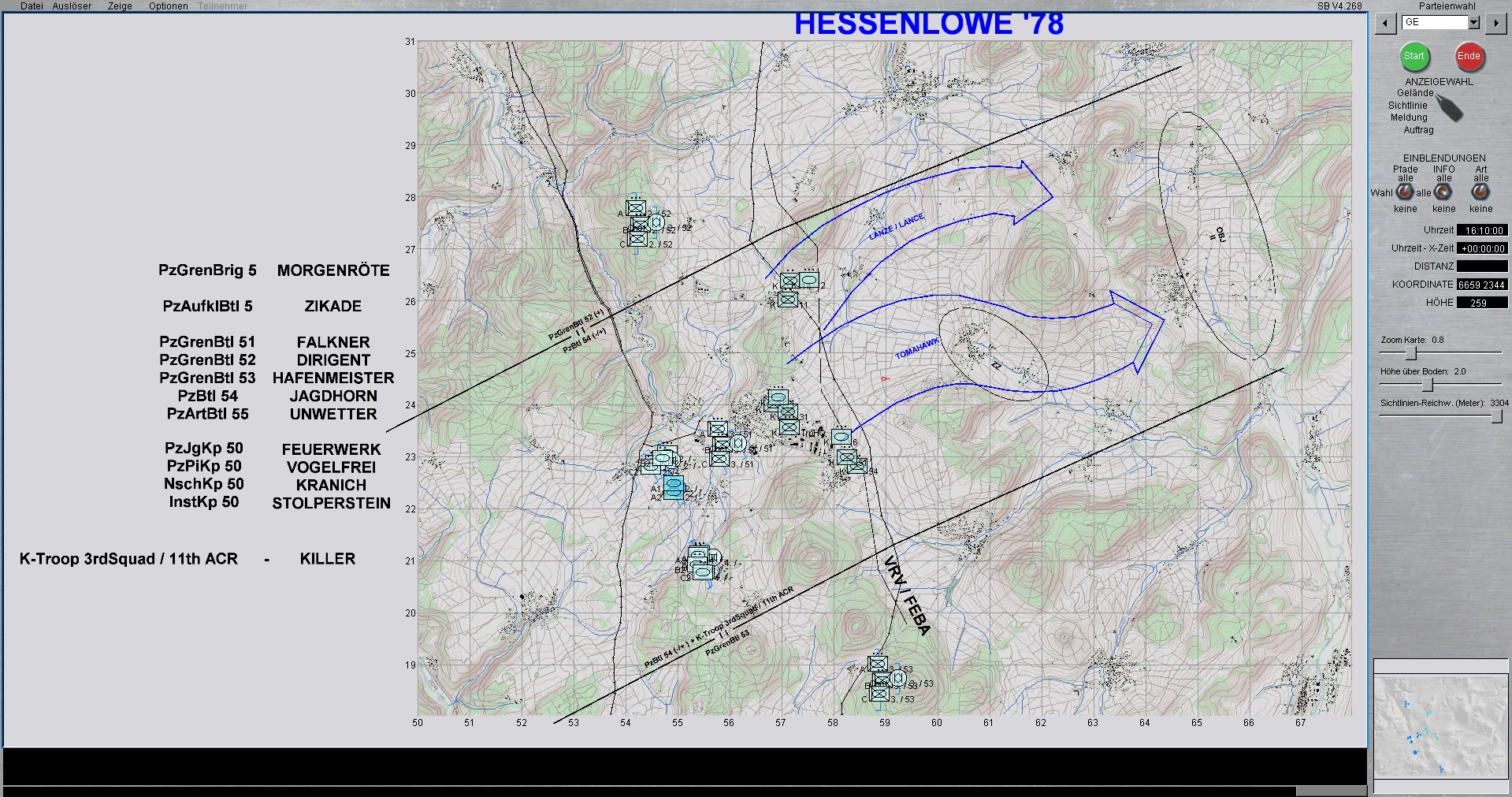Open the Optionen menu
The image size is (1512, 797).
(168, 6)
